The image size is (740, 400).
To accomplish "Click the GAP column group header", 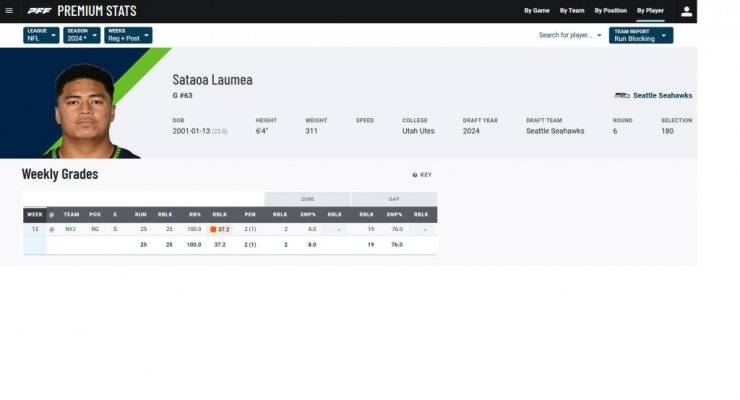I will [x=394, y=199].
